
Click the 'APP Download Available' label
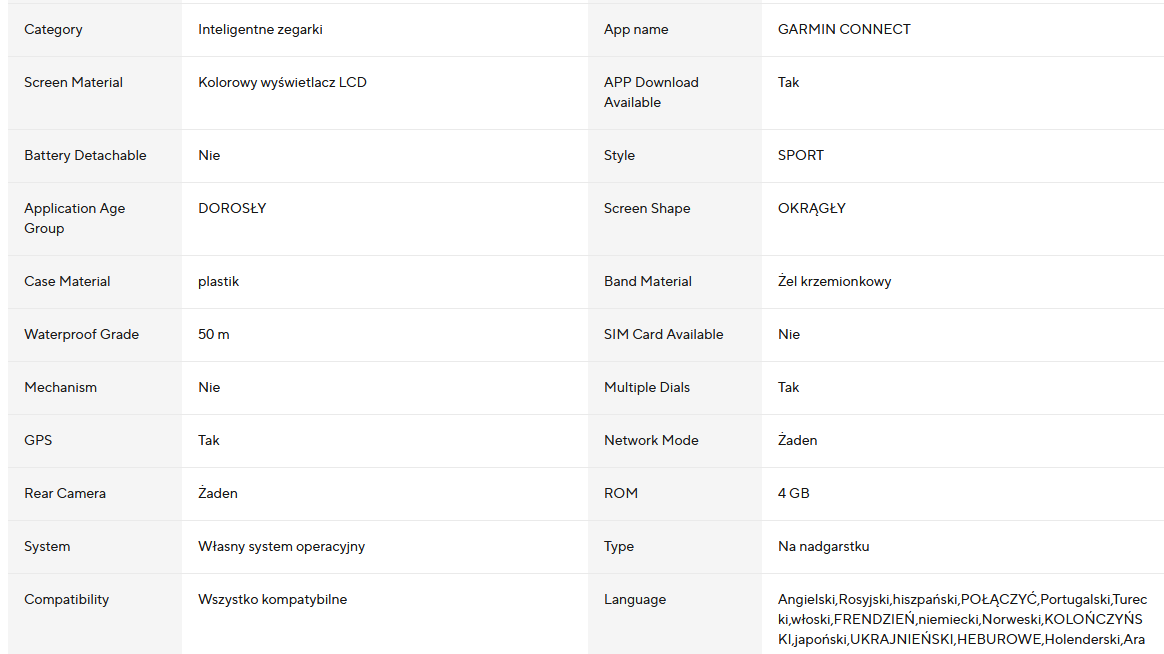coord(651,92)
